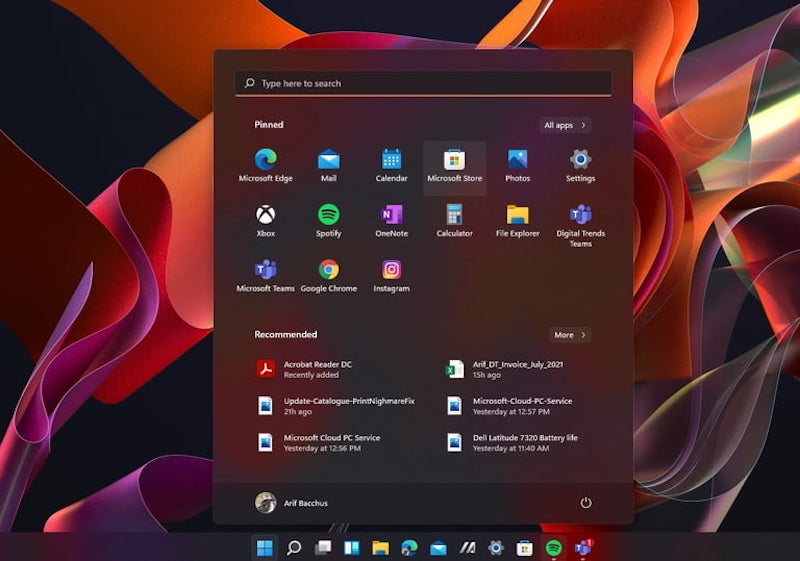Launch the Mail app
Image resolution: width=800 pixels, height=561 pixels.
(x=328, y=165)
